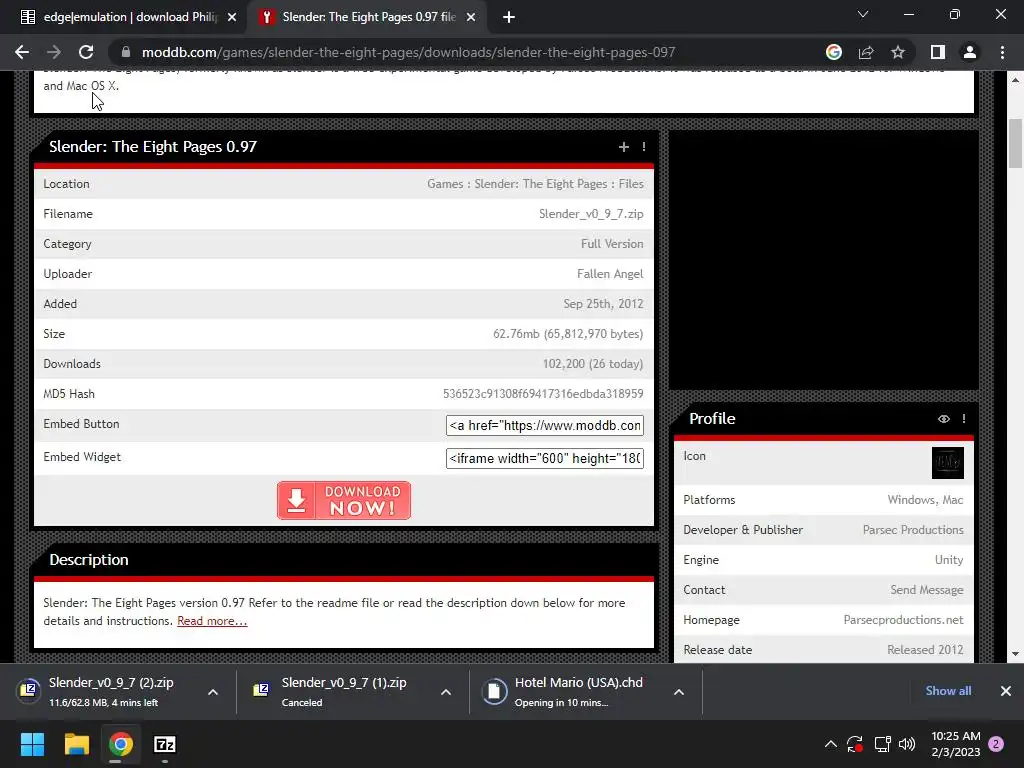Expand options for Hotel Mario (USA).chd download
The width and height of the screenshot is (1024, 768).
(679, 692)
